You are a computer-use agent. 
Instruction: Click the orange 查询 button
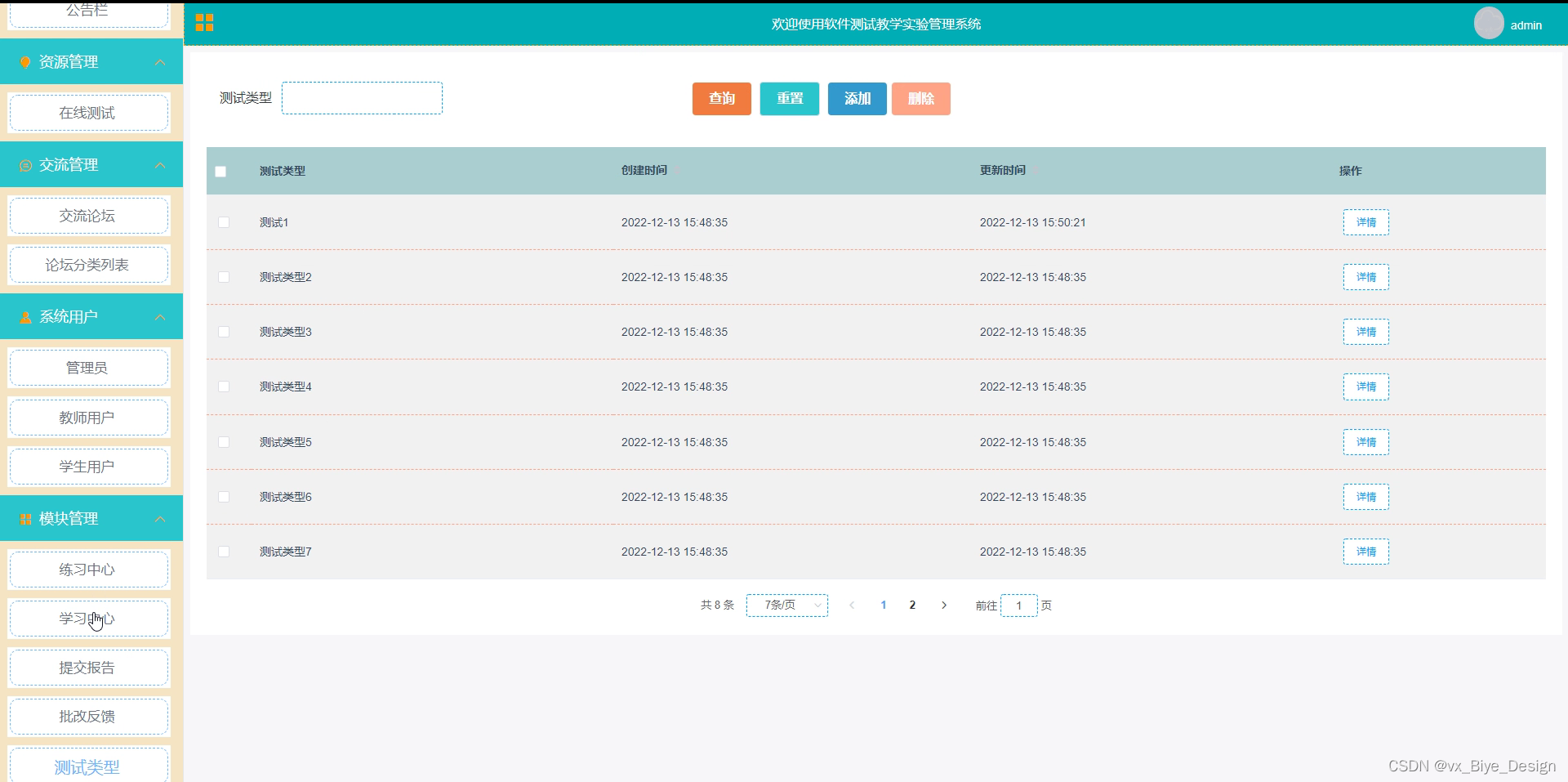coord(722,99)
